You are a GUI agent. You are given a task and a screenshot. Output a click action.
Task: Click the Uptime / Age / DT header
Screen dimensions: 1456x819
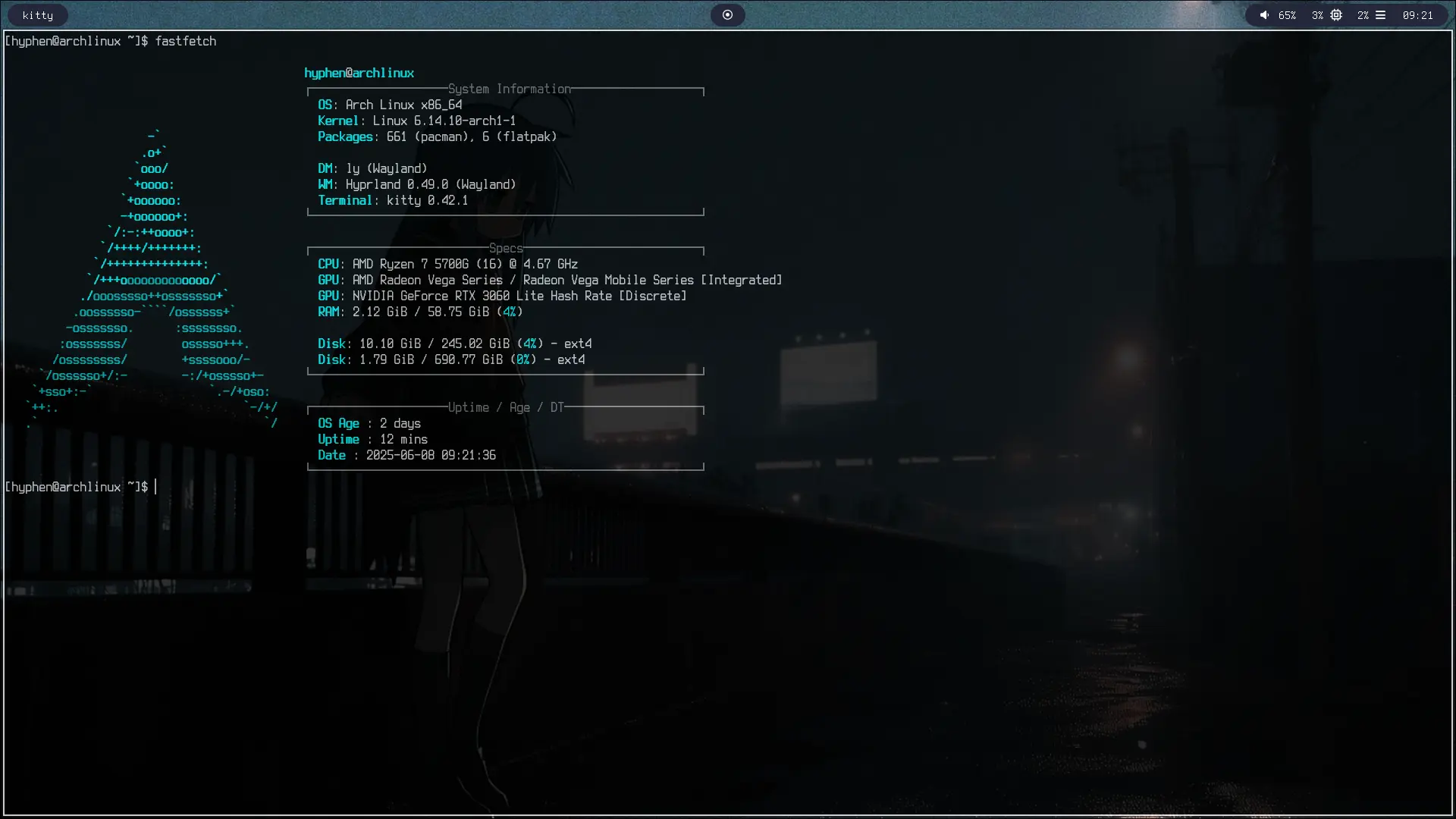pyautogui.click(x=506, y=407)
